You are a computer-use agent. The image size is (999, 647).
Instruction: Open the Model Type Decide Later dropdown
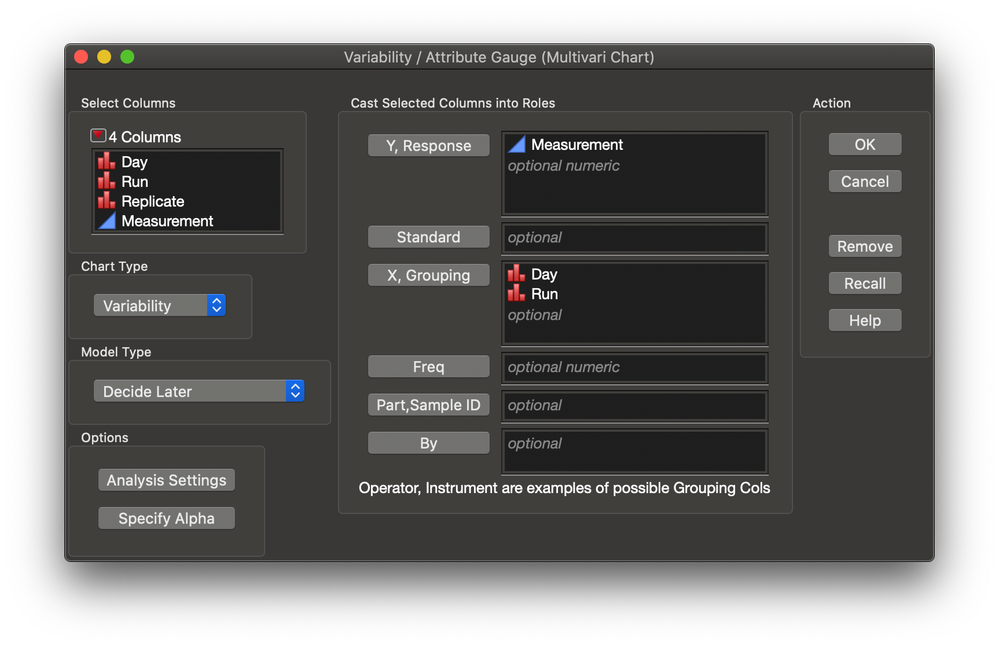[x=198, y=391]
